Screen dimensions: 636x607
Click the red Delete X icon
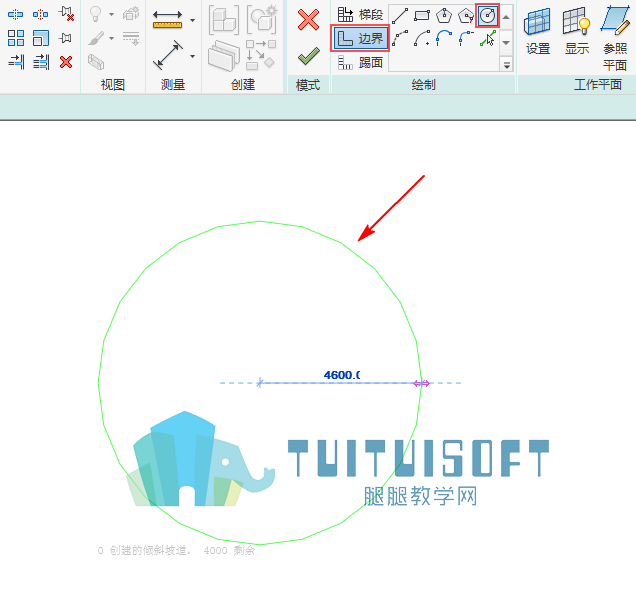coord(66,62)
